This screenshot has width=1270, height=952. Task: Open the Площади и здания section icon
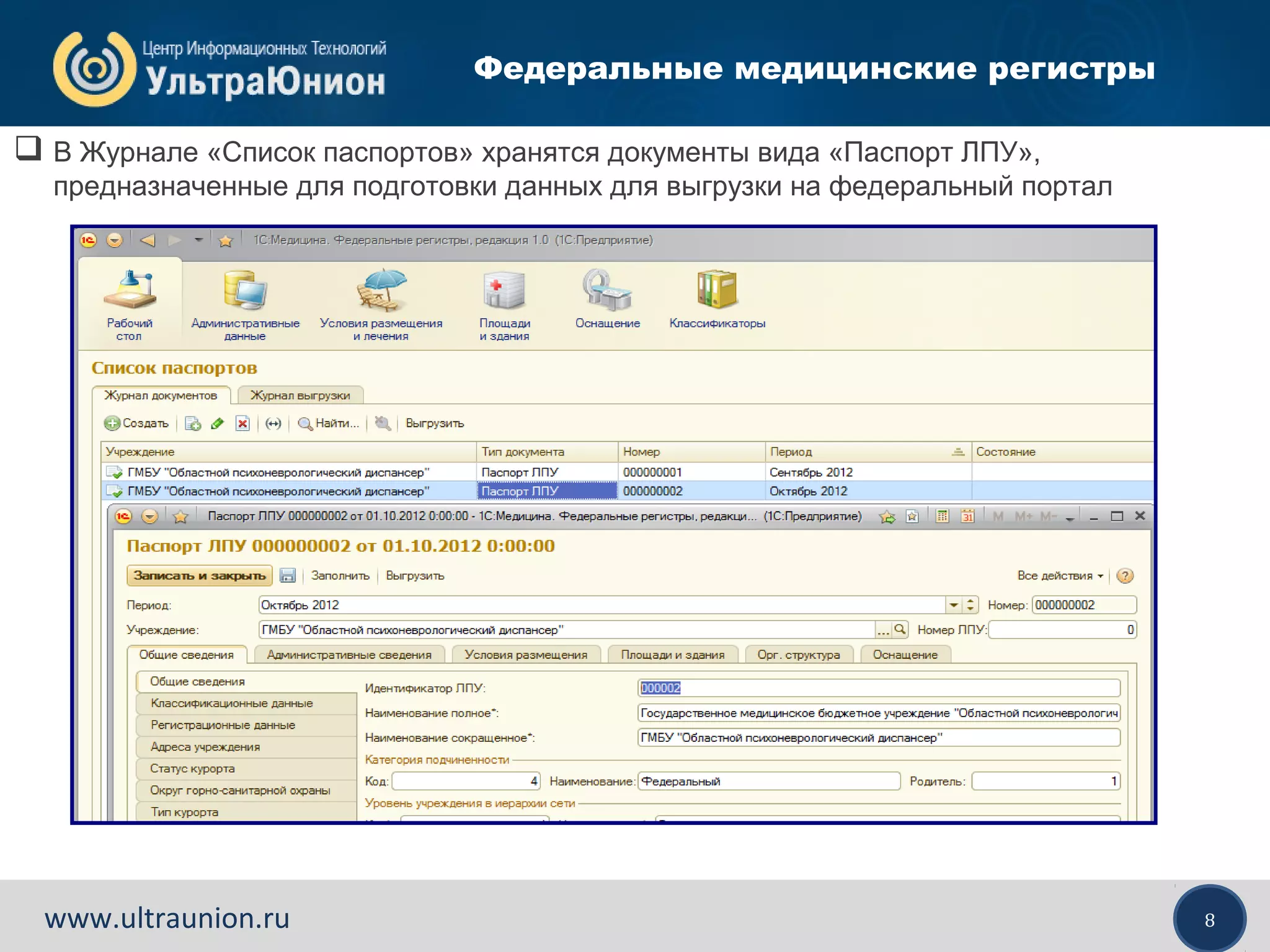click(504, 306)
